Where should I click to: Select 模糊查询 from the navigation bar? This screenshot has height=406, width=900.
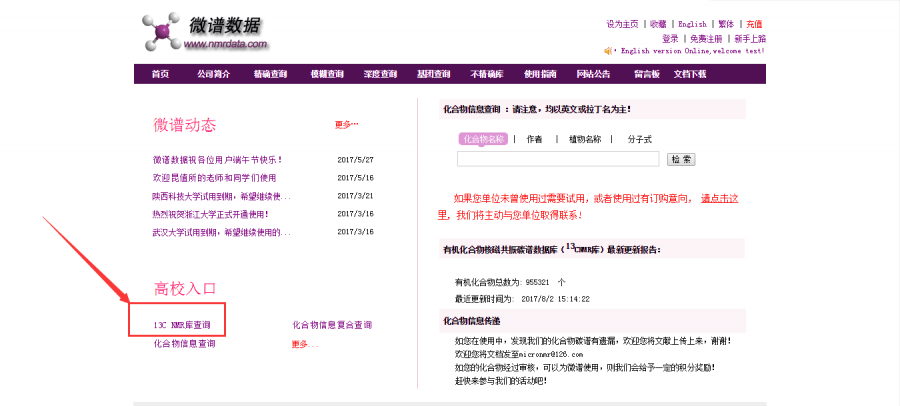(327, 74)
